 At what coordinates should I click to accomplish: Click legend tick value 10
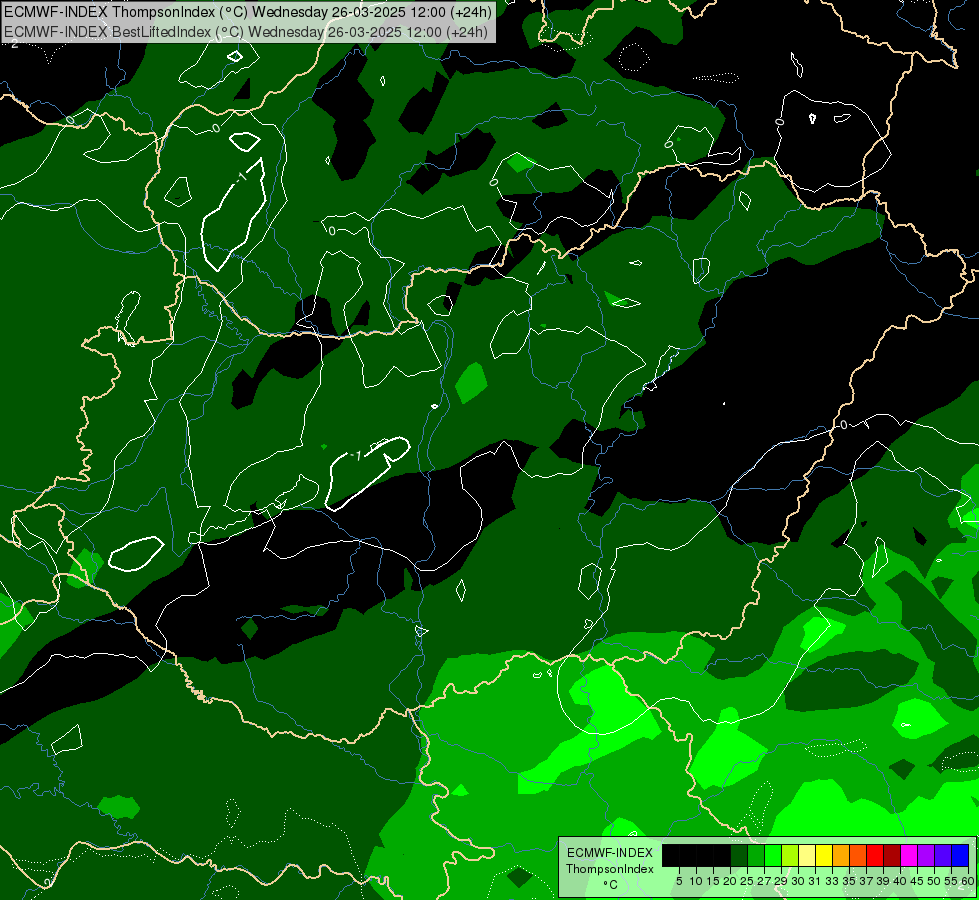(696, 881)
